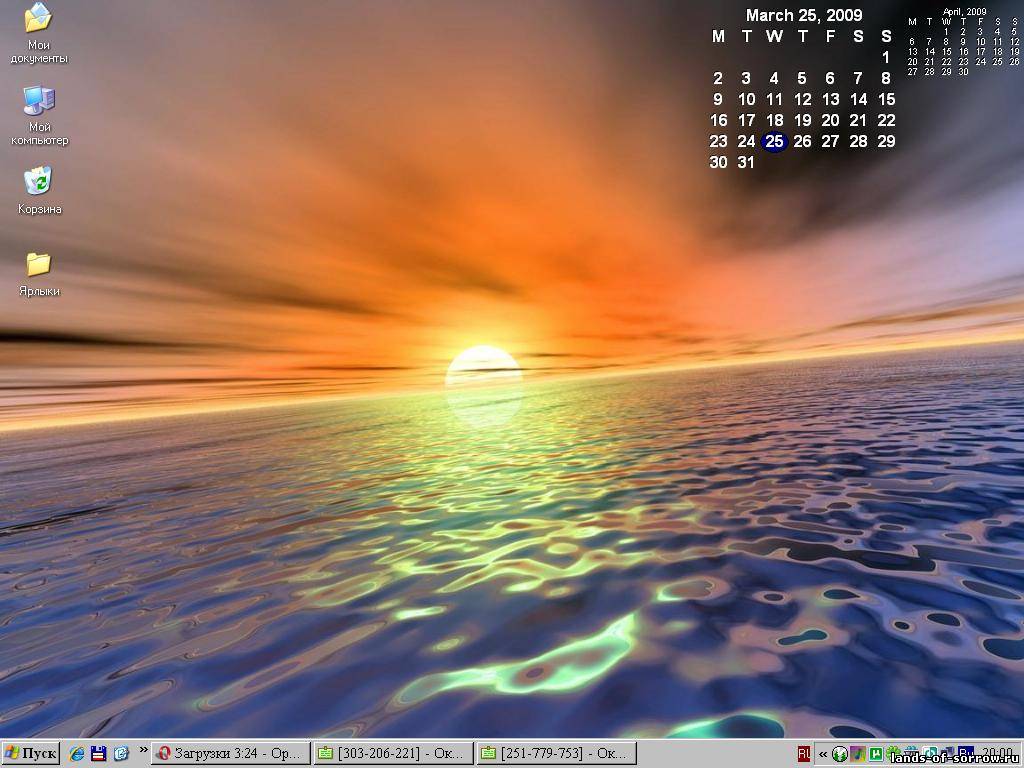Expand hidden system tray icons chevron
The height and width of the screenshot is (768, 1024).
click(823, 754)
